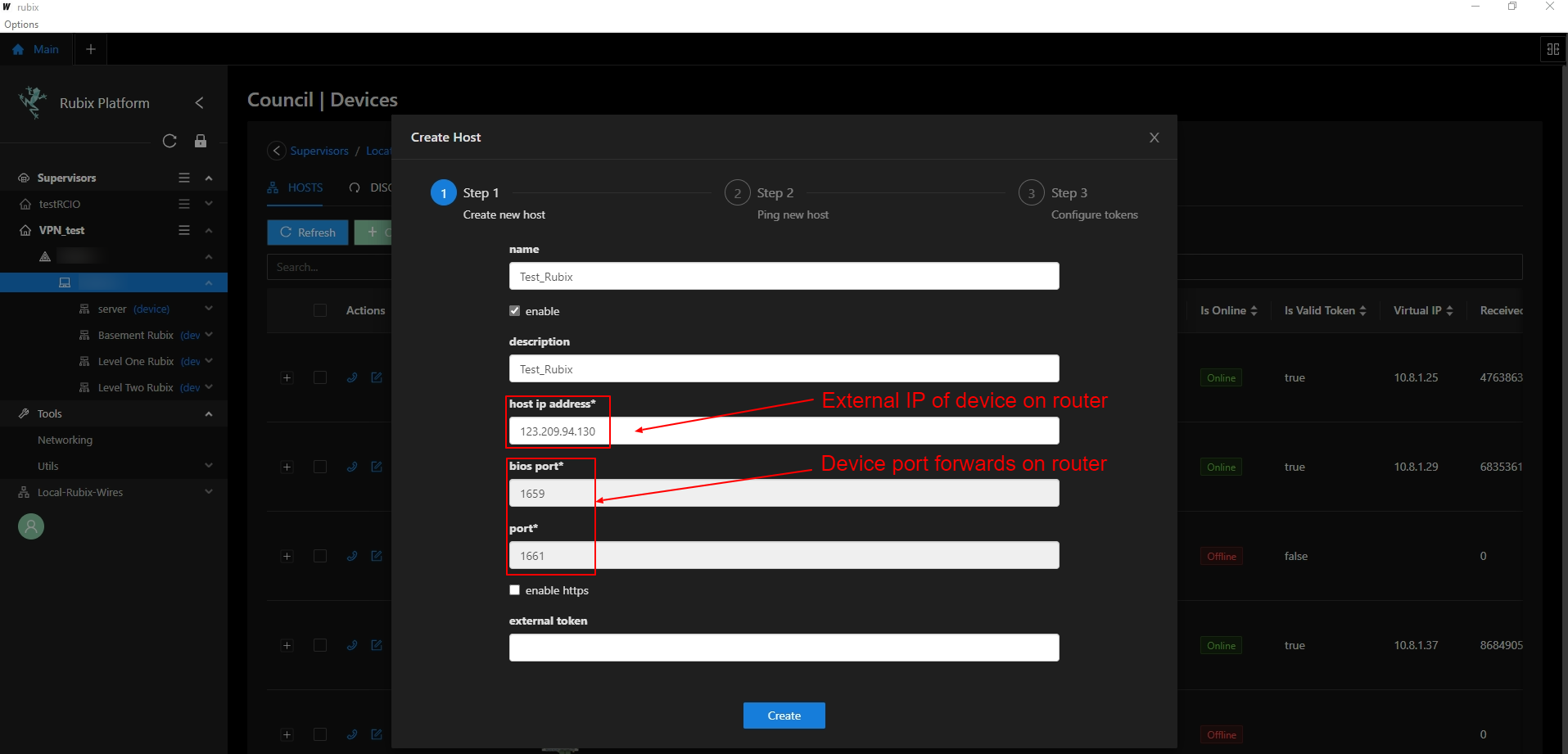
Task: Sort by Is Online column arrows
Action: 1254,310
